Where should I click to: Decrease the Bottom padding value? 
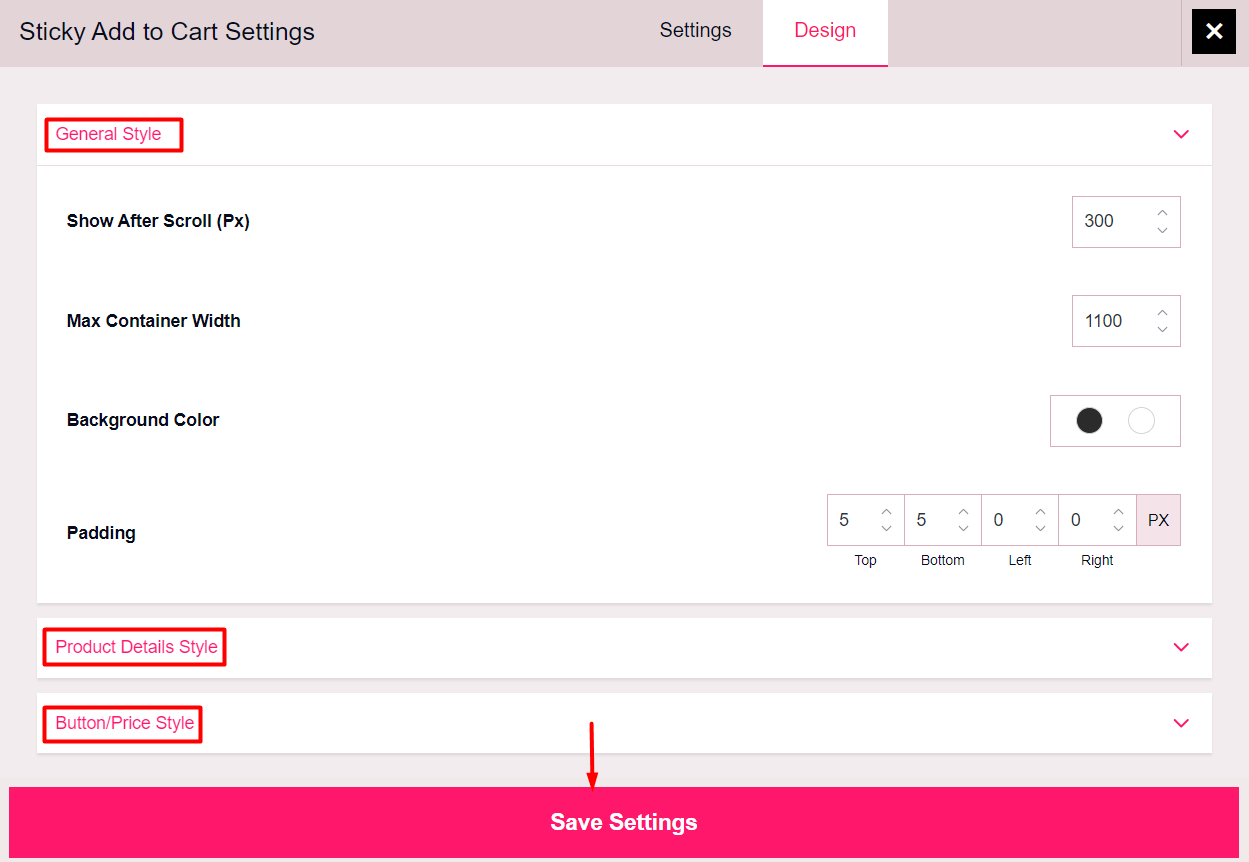(963, 529)
